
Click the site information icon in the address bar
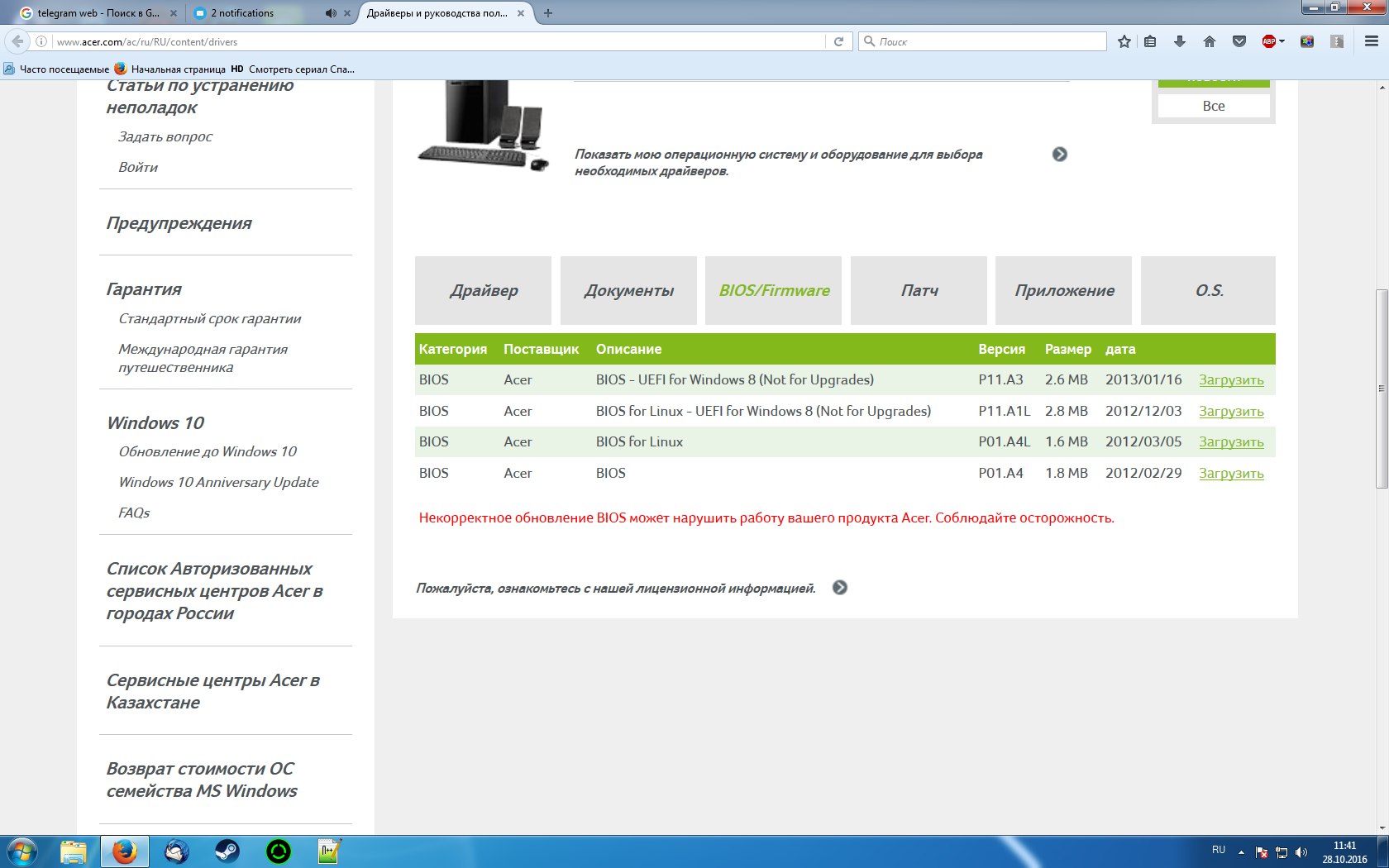click(41, 41)
